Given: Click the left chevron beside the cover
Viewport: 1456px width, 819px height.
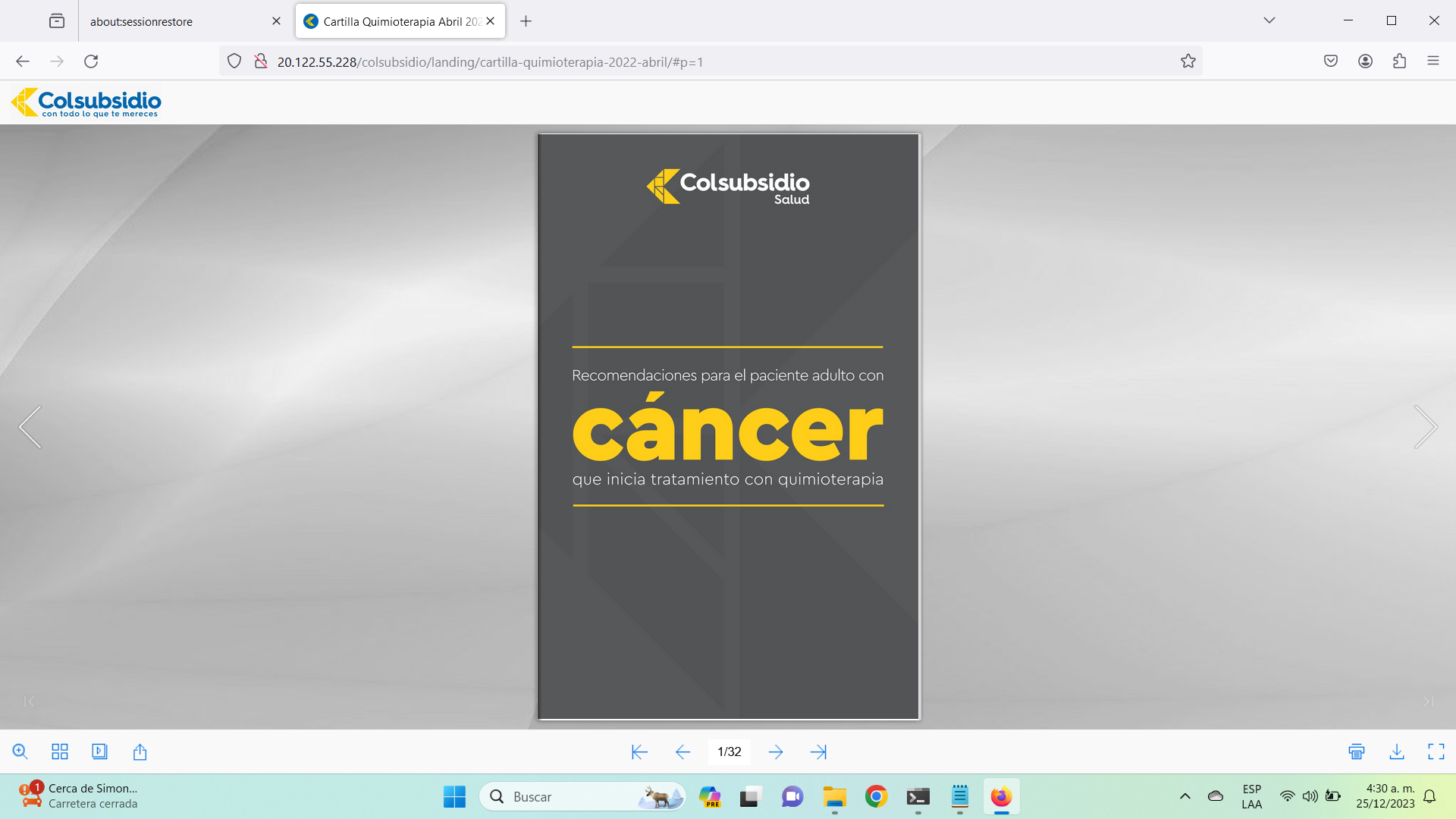Looking at the screenshot, I should click(x=30, y=427).
